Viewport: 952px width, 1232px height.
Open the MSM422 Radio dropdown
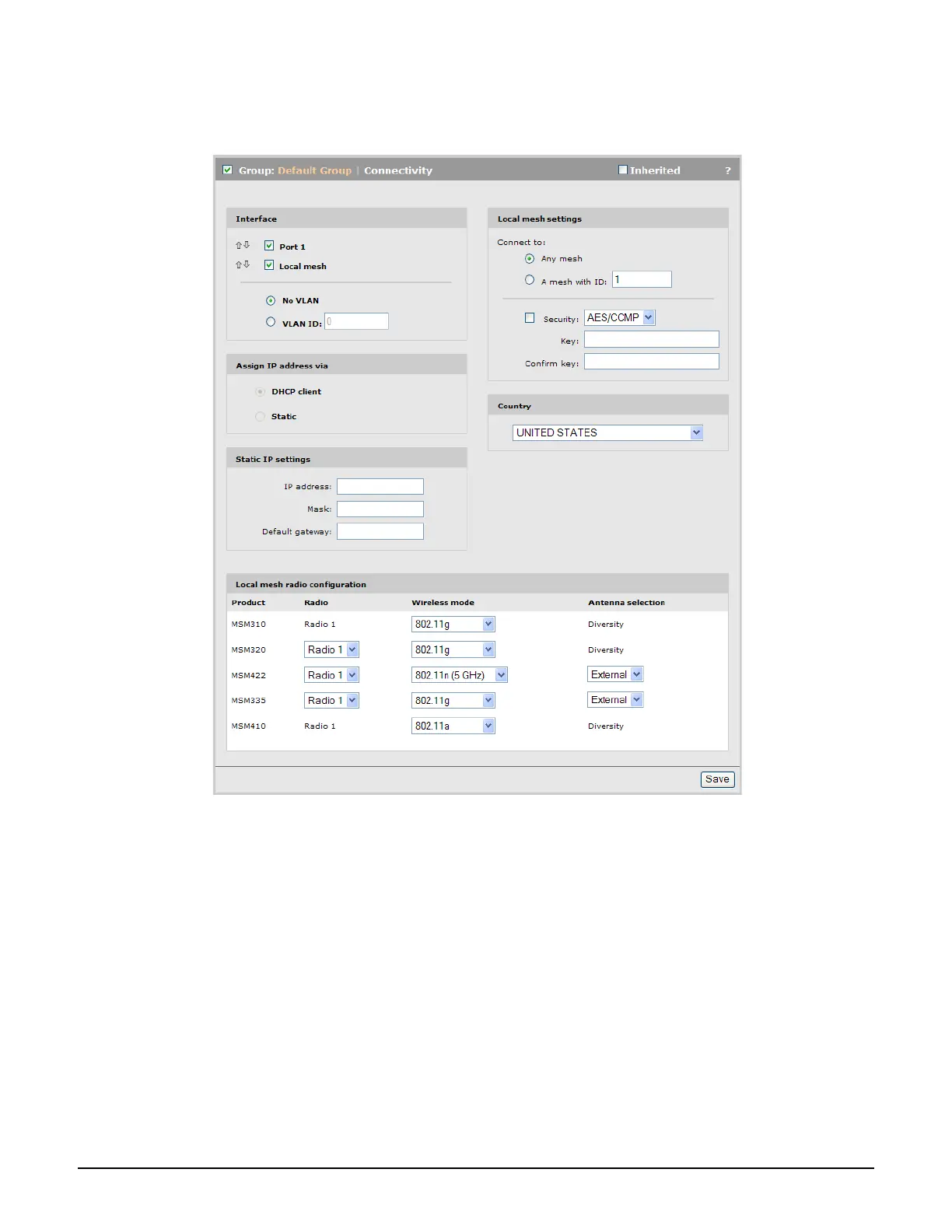coord(331,675)
